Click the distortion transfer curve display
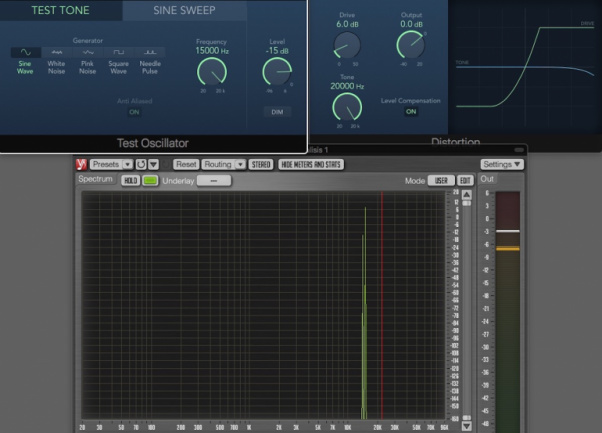The image size is (602, 433). tap(525, 67)
